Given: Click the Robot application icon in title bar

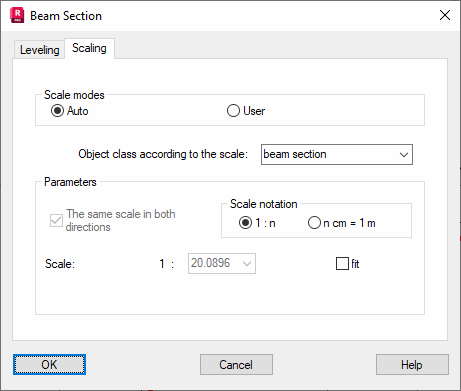Looking at the screenshot, I should pyautogui.click(x=17, y=16).
